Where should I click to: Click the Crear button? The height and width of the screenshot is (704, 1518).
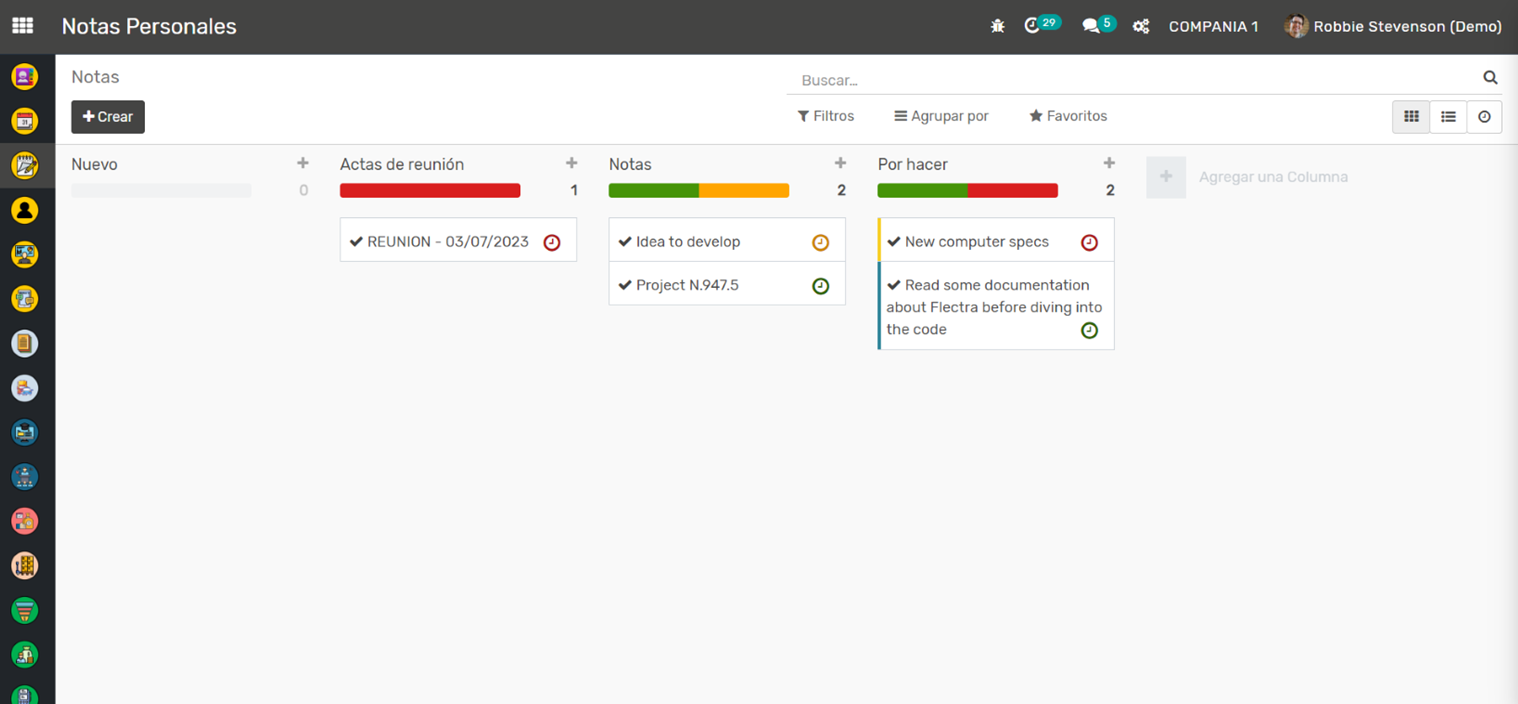(108, 117)
